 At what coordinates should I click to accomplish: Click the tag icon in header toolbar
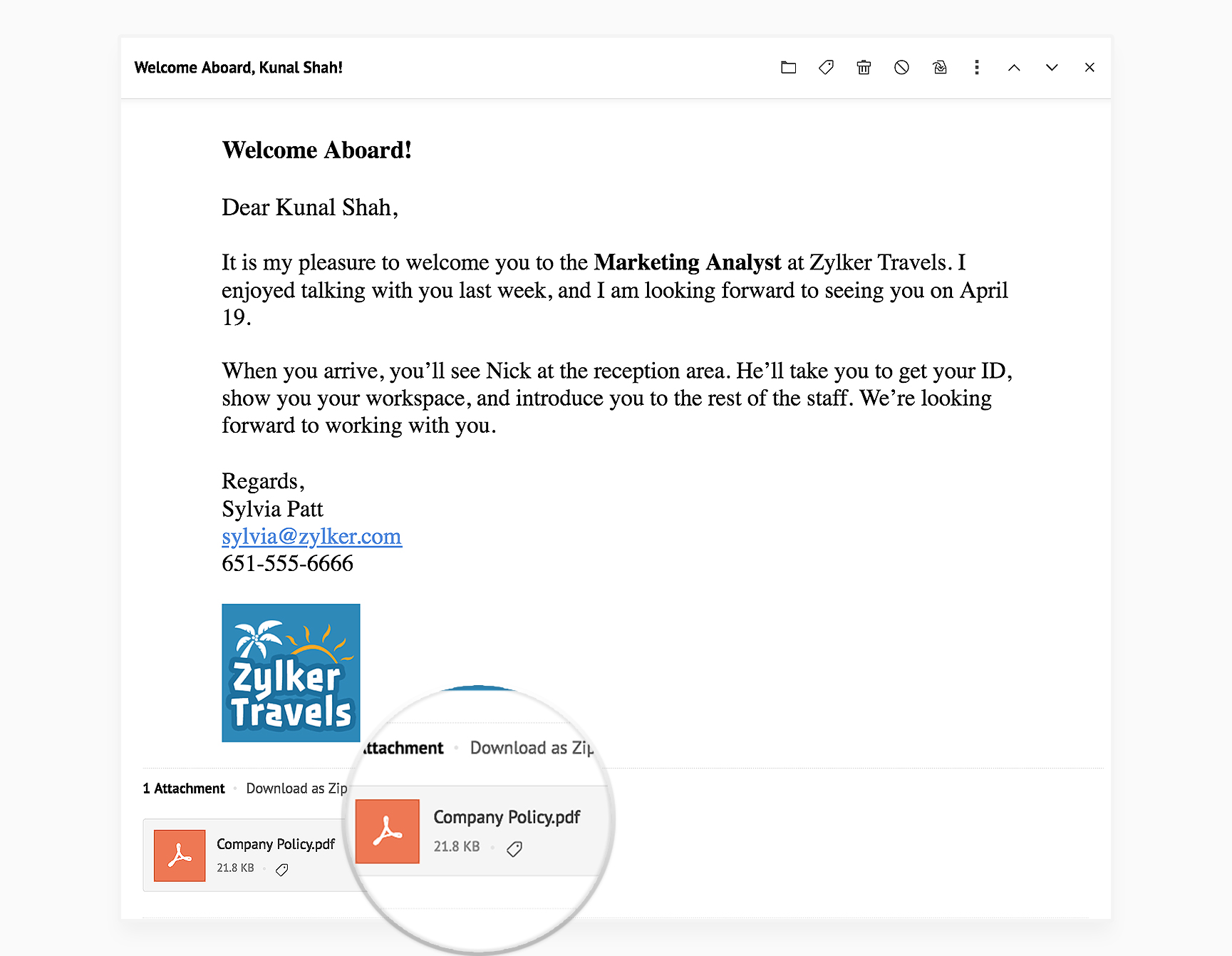pos(826,68)
